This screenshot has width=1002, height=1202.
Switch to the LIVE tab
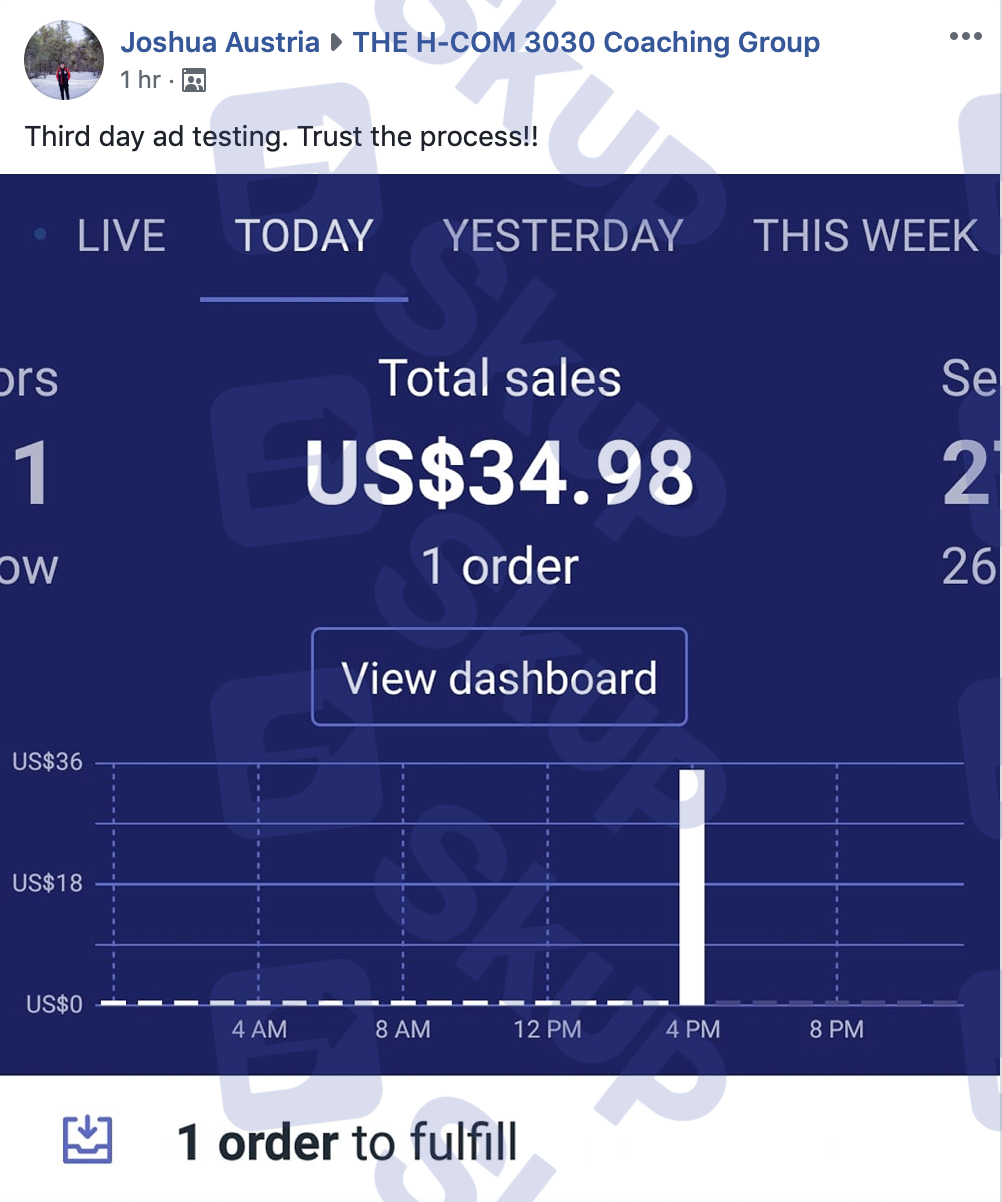[121, 236]
